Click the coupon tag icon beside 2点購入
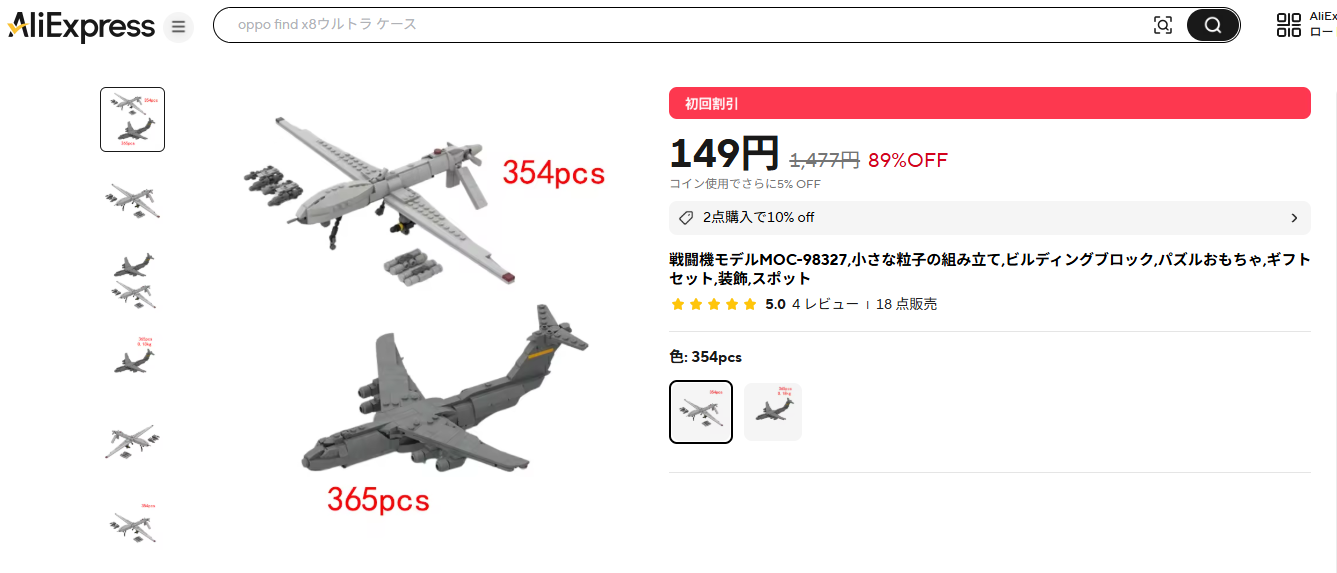1337x573 pixels. (686, 218)
